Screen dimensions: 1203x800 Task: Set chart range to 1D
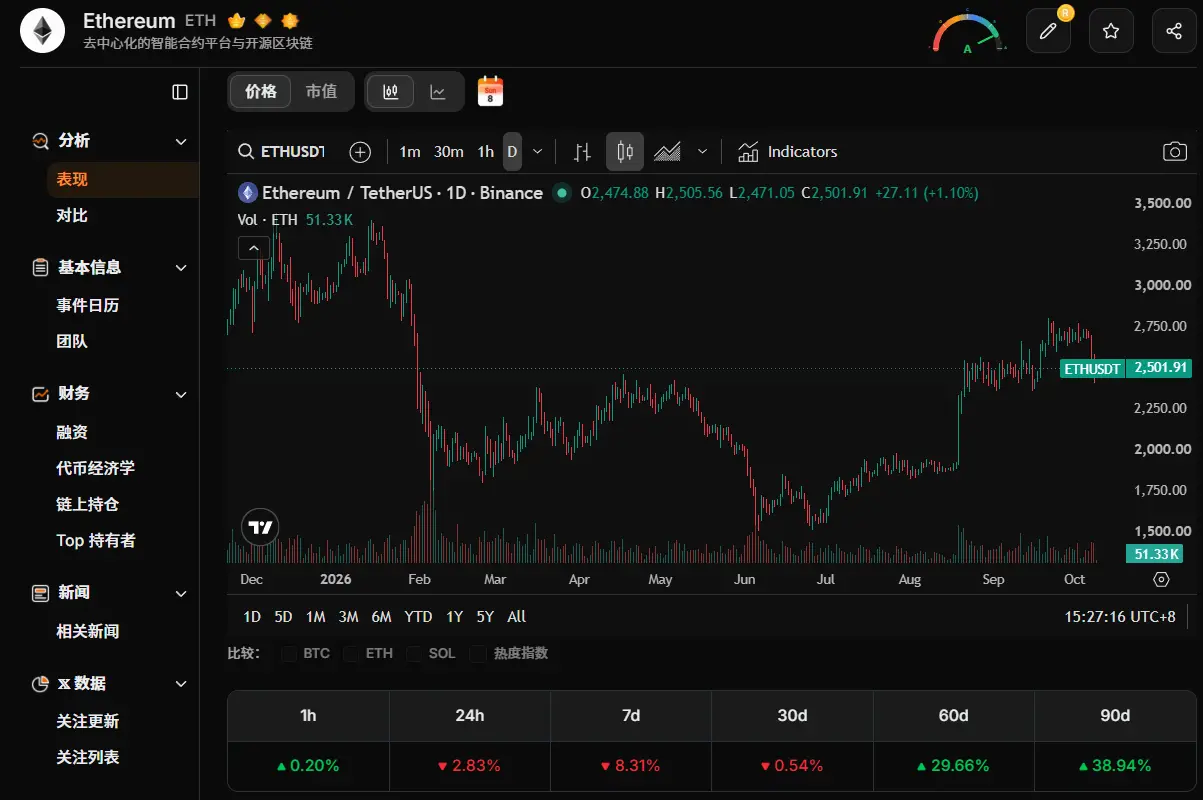(252, 617)
